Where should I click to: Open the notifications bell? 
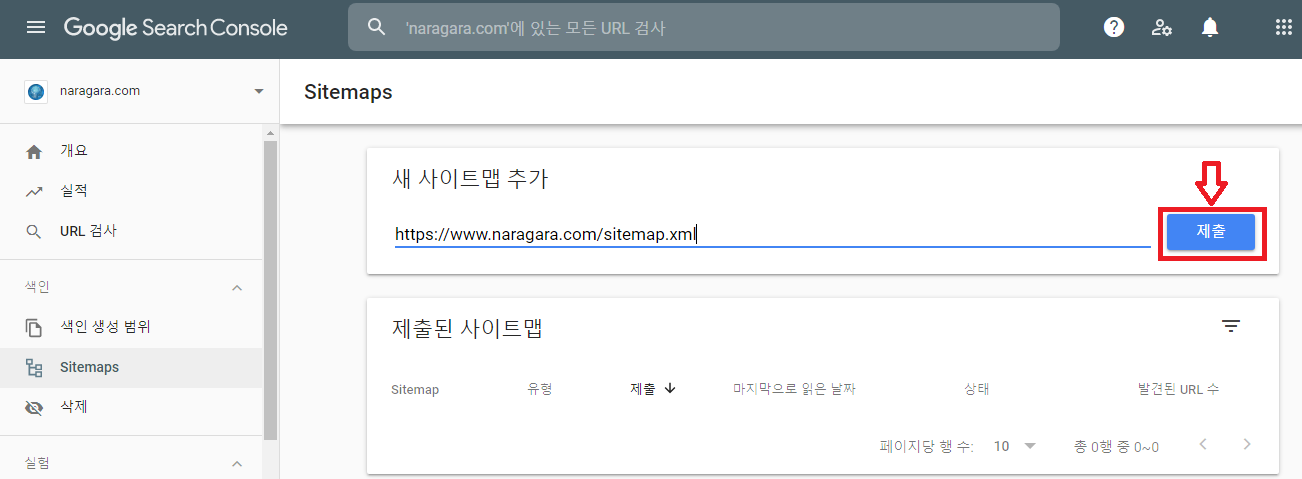(1210, 27)
